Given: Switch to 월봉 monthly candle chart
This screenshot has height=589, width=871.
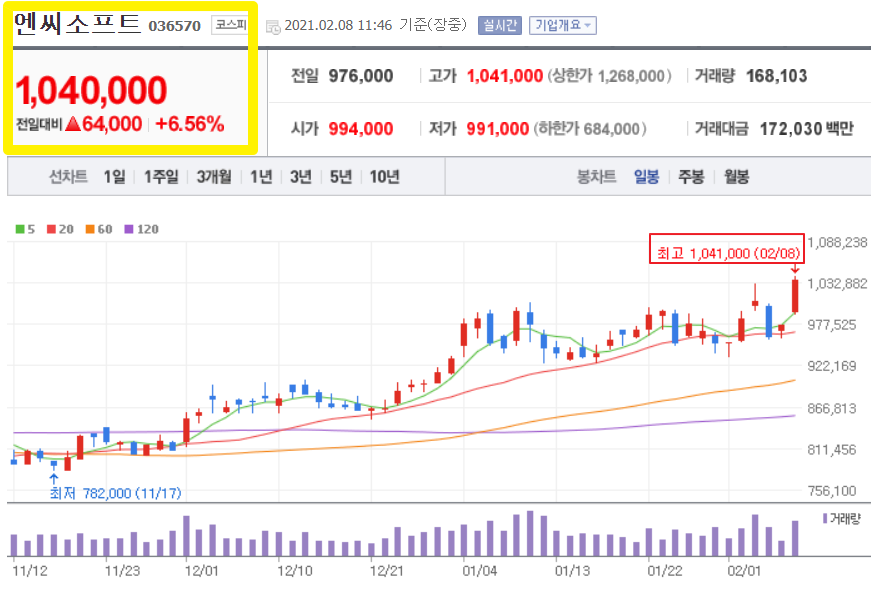Looking at the screenshot, I should point(736,177).
